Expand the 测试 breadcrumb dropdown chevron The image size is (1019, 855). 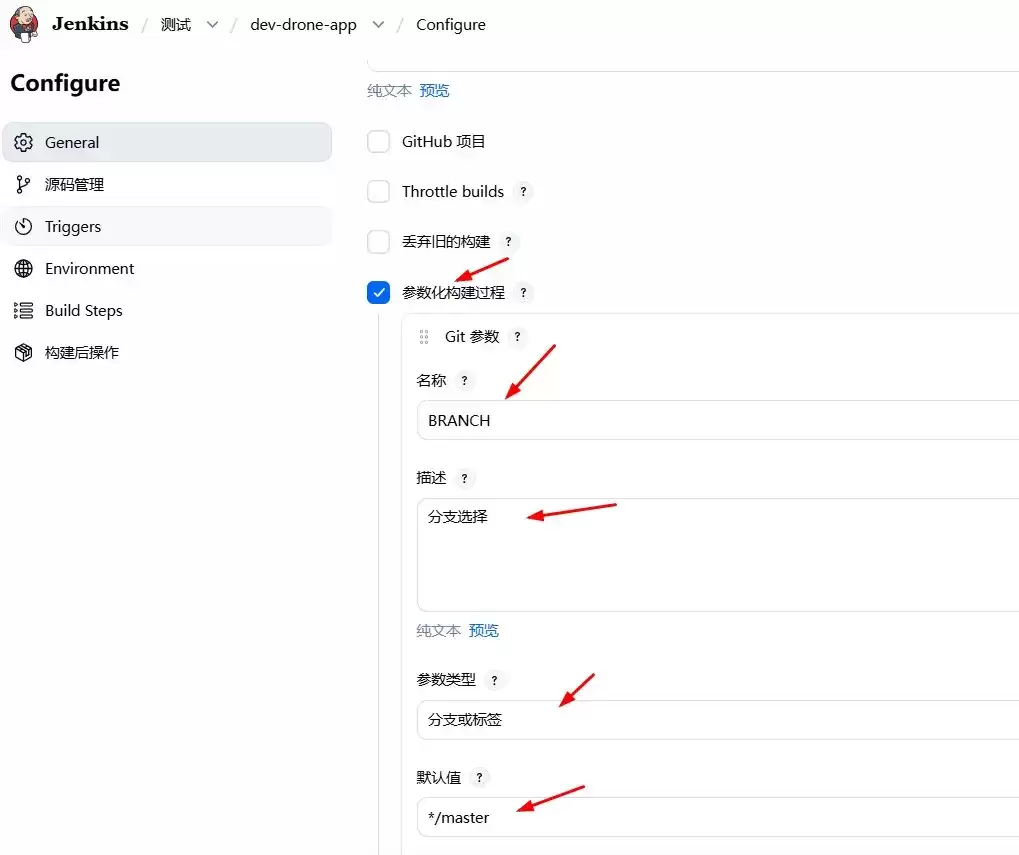tap(212, 25)
